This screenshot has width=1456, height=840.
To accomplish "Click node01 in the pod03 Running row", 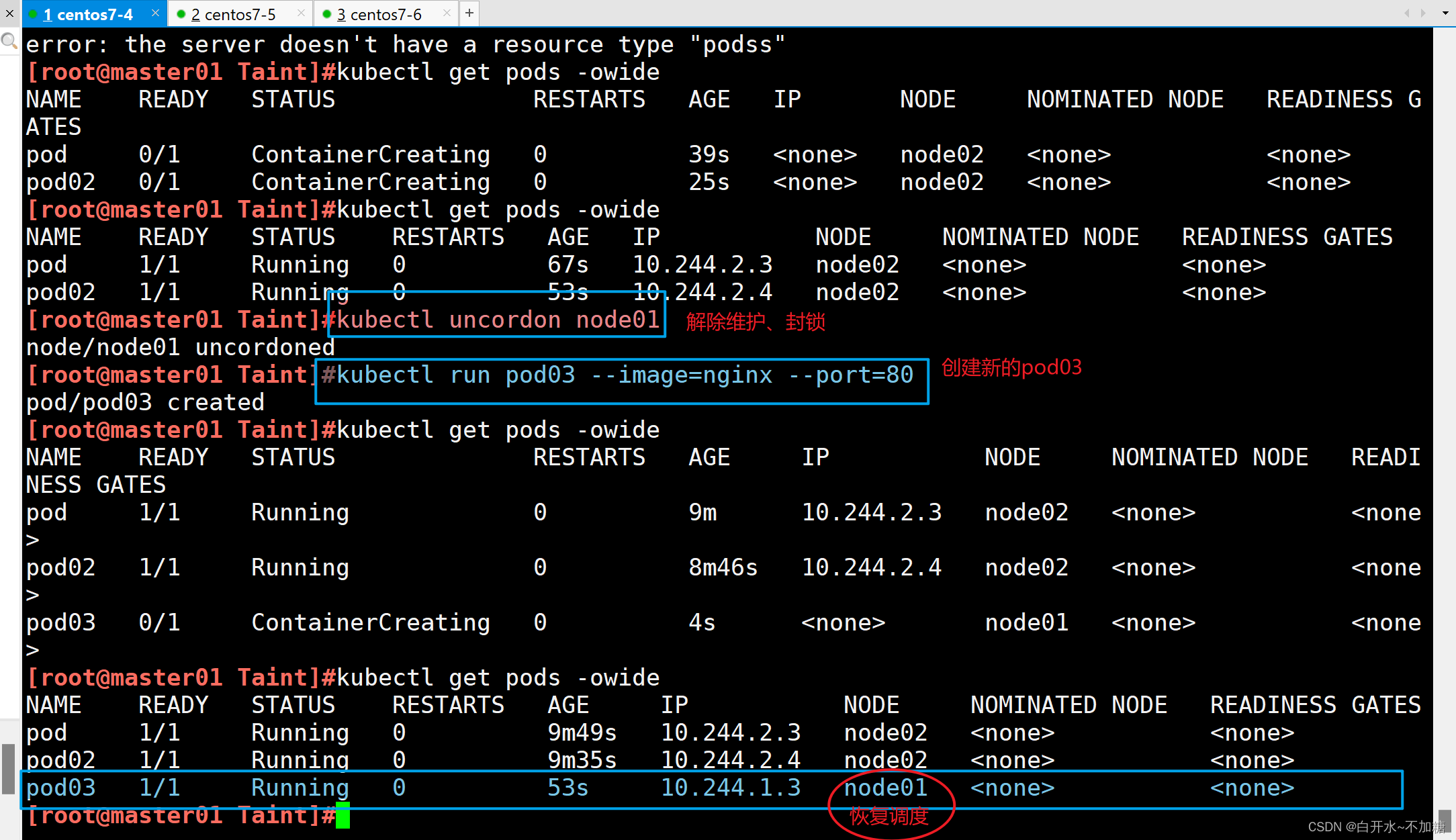I will click(885, 788).
